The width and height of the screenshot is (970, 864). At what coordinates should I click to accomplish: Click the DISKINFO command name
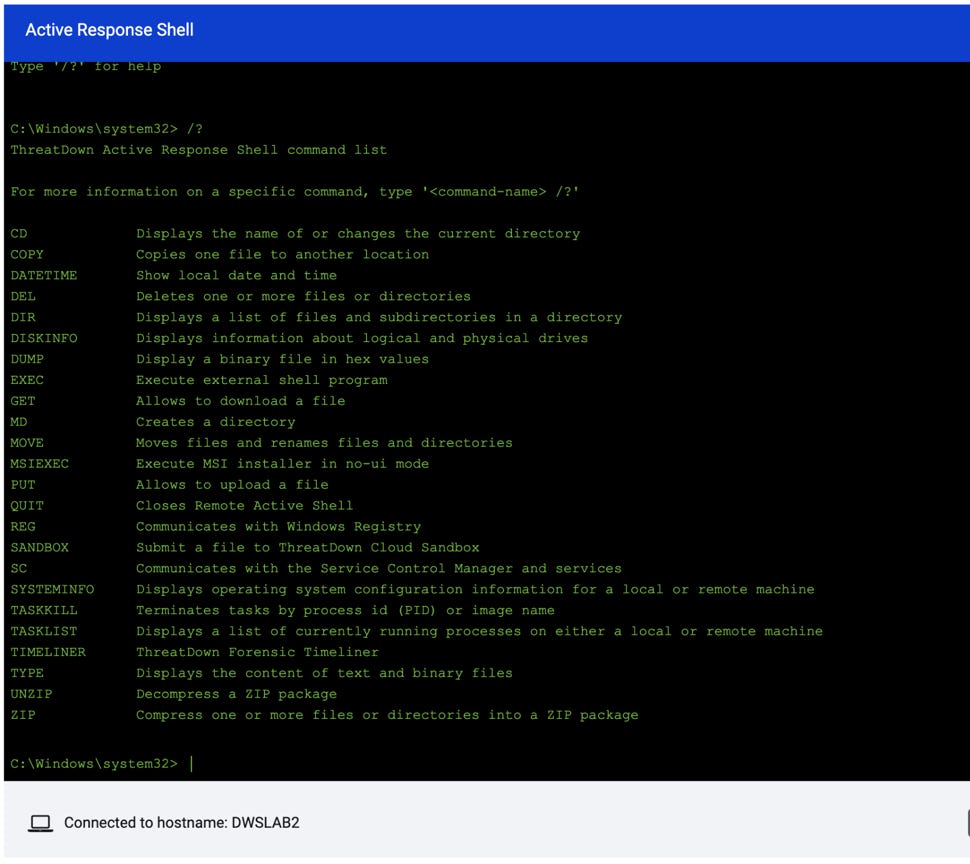43,339
